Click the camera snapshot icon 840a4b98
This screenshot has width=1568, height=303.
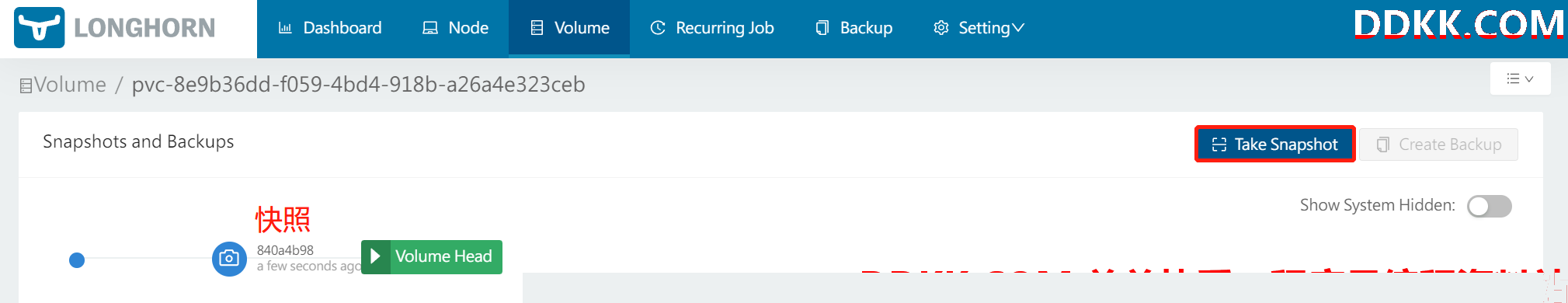click(x=229, y=259)
